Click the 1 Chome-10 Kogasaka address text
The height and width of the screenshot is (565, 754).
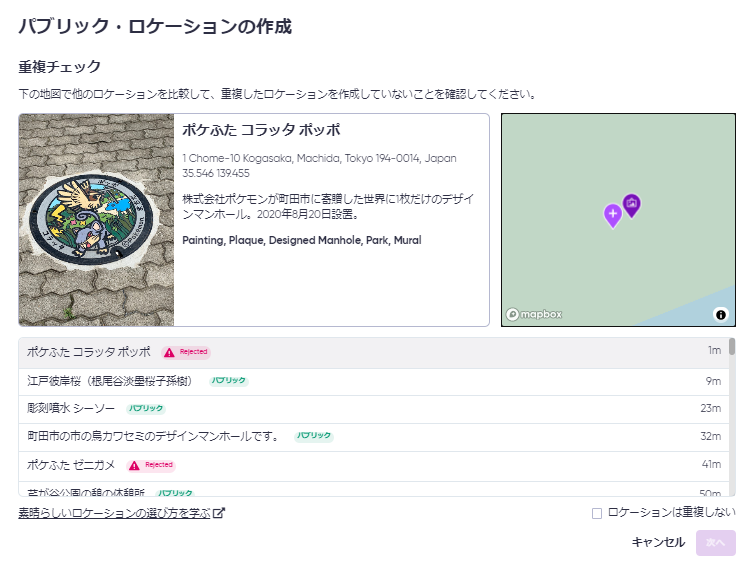click(x=319, y=158)
